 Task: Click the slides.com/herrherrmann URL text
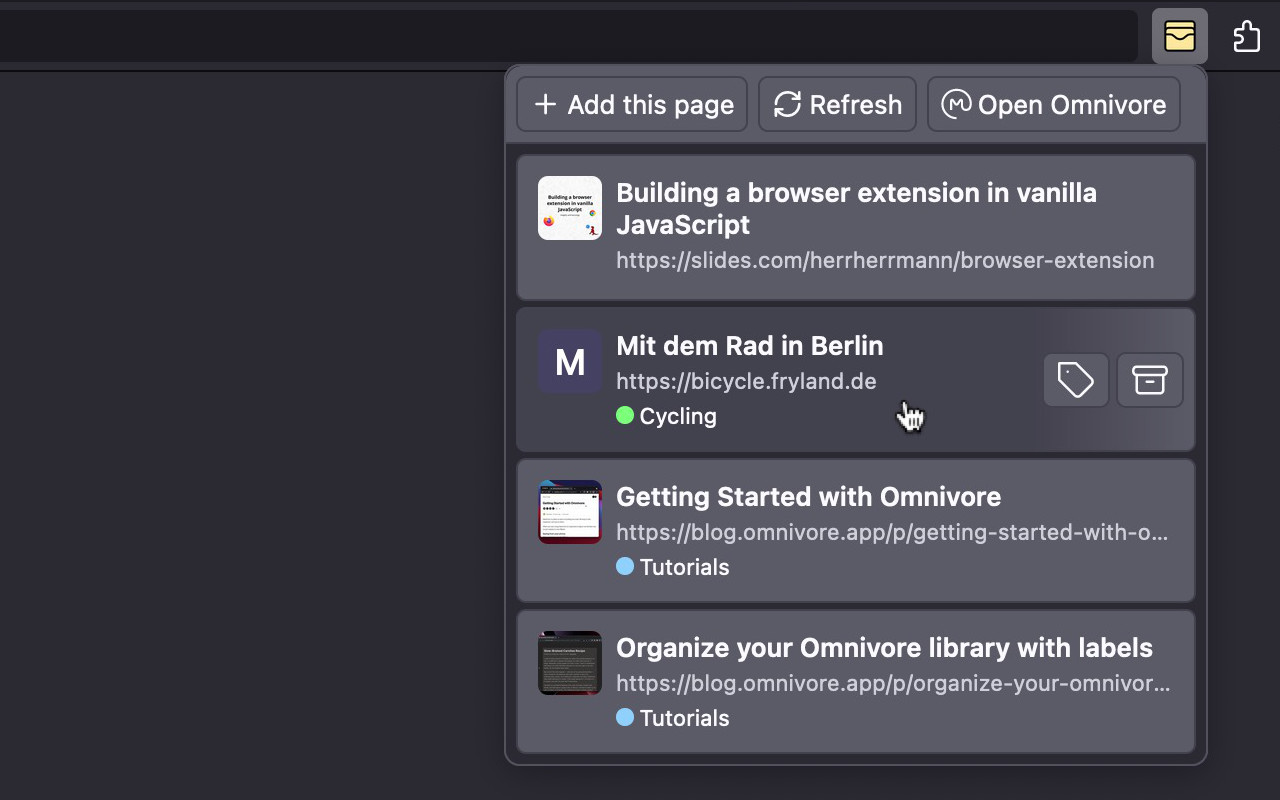[885, 260]
